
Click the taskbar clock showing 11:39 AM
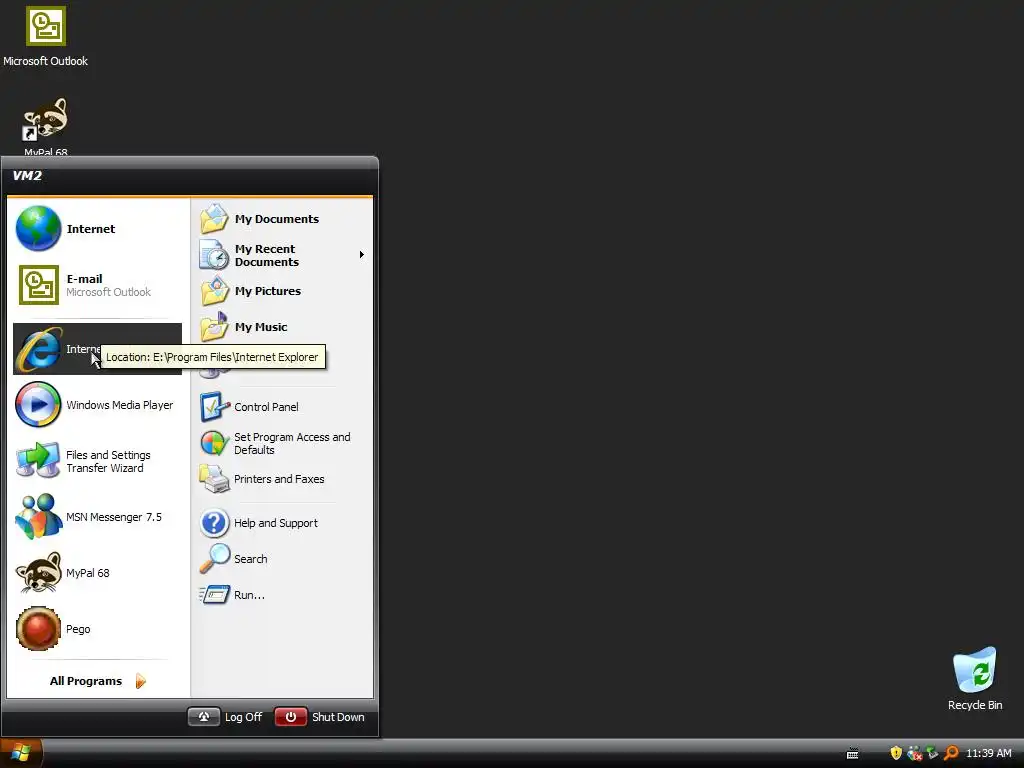[x=989, y=753]
